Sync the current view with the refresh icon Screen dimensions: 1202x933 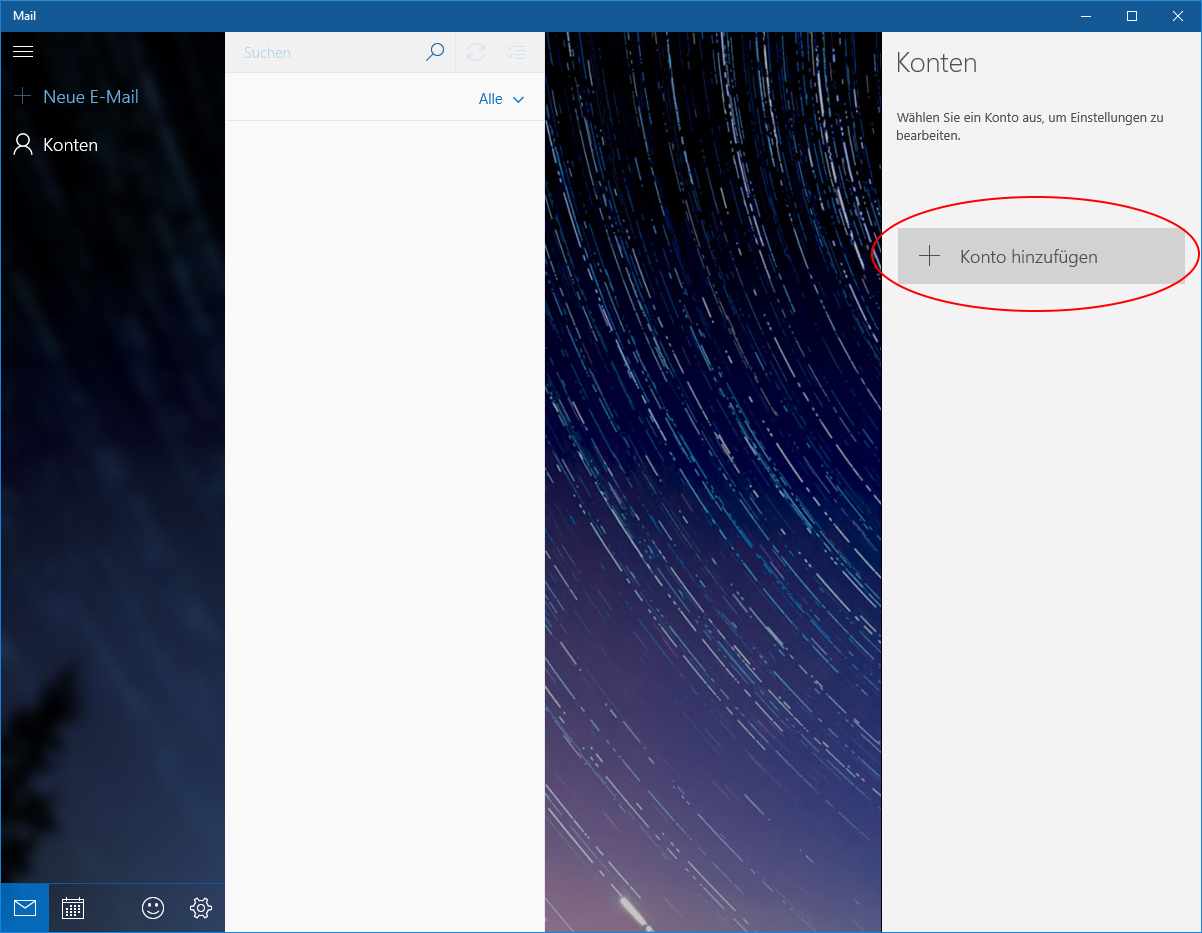476,52
